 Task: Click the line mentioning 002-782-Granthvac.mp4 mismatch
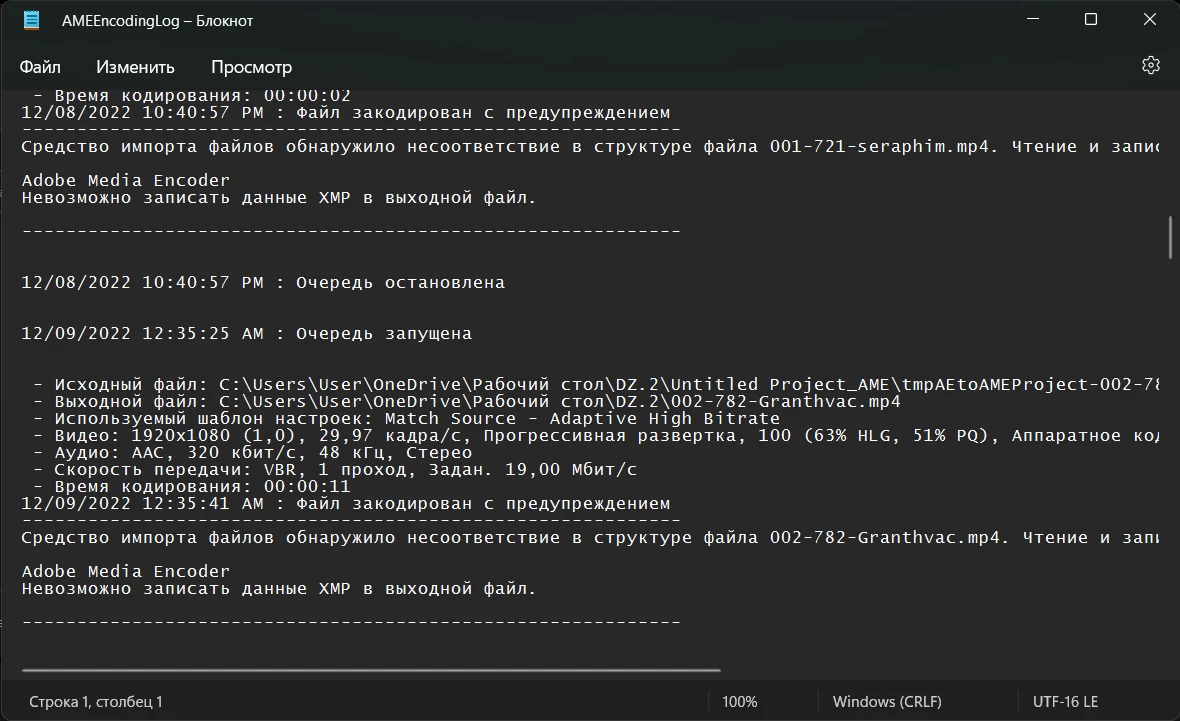(590, 537)
